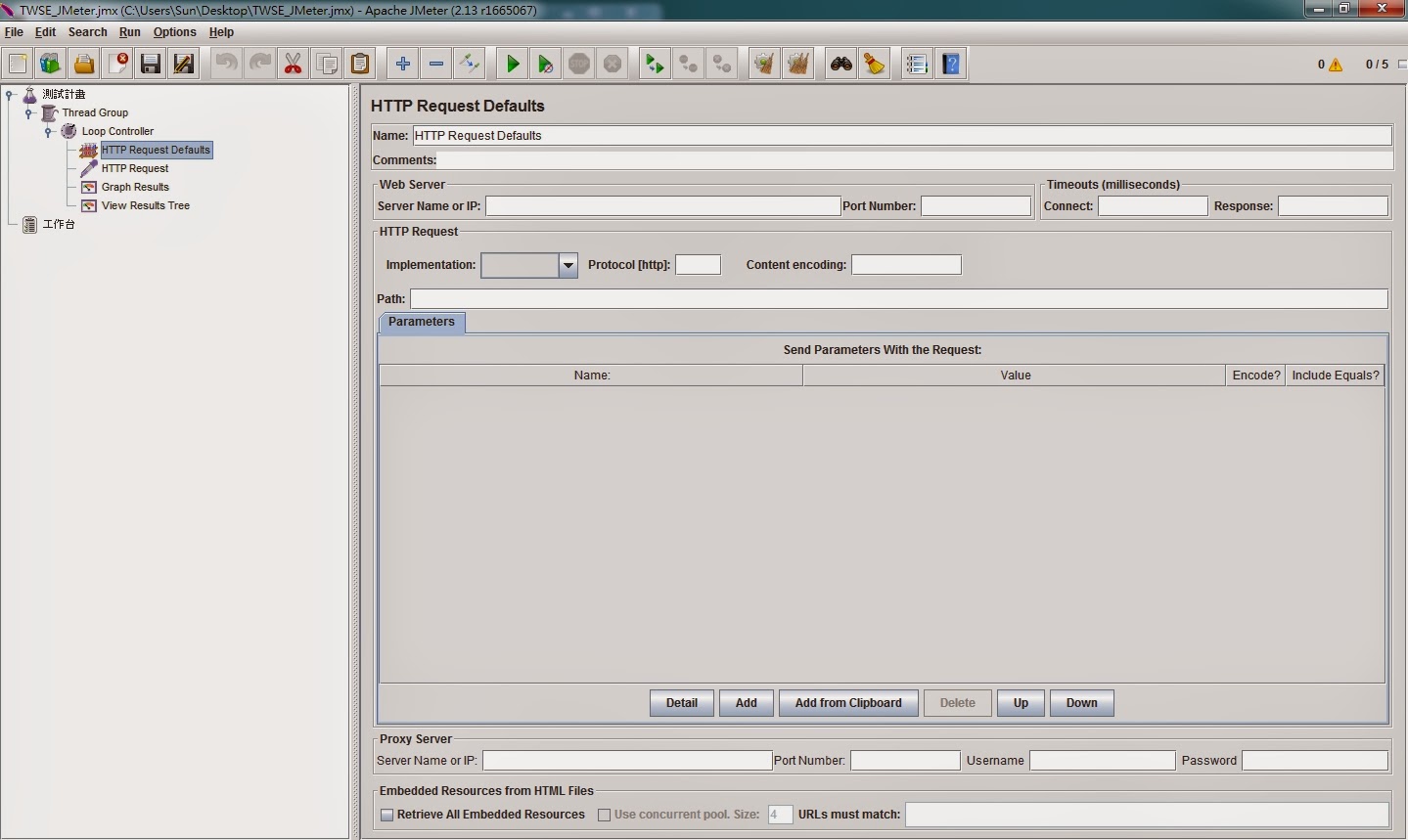The height and width of the screenshot is (840, 1408).
Task: Click the Stop sign icon
Action: [x=579, y=65]
